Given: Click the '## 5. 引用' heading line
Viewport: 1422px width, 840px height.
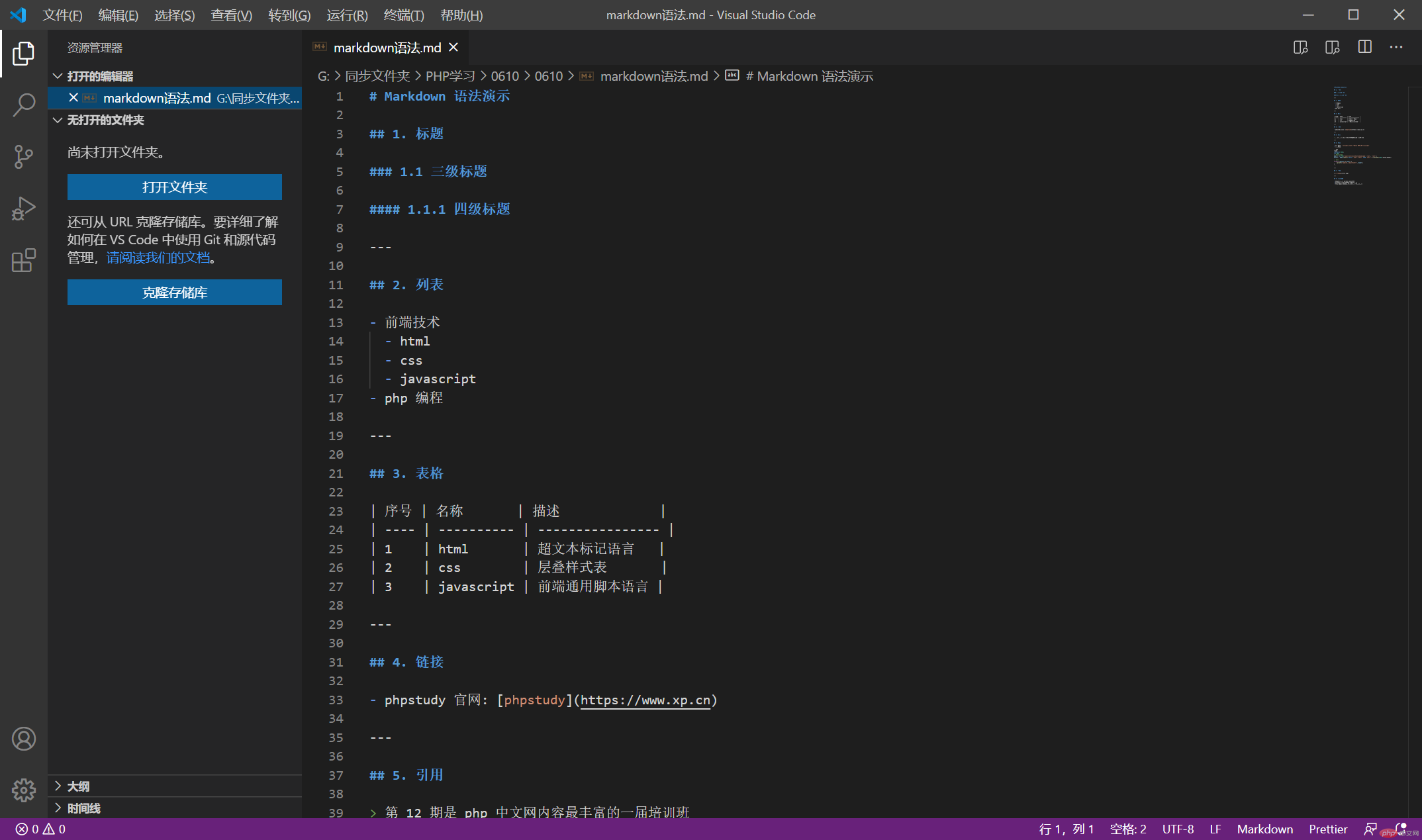Looking at the screenshot, I should tap(406, 775).
